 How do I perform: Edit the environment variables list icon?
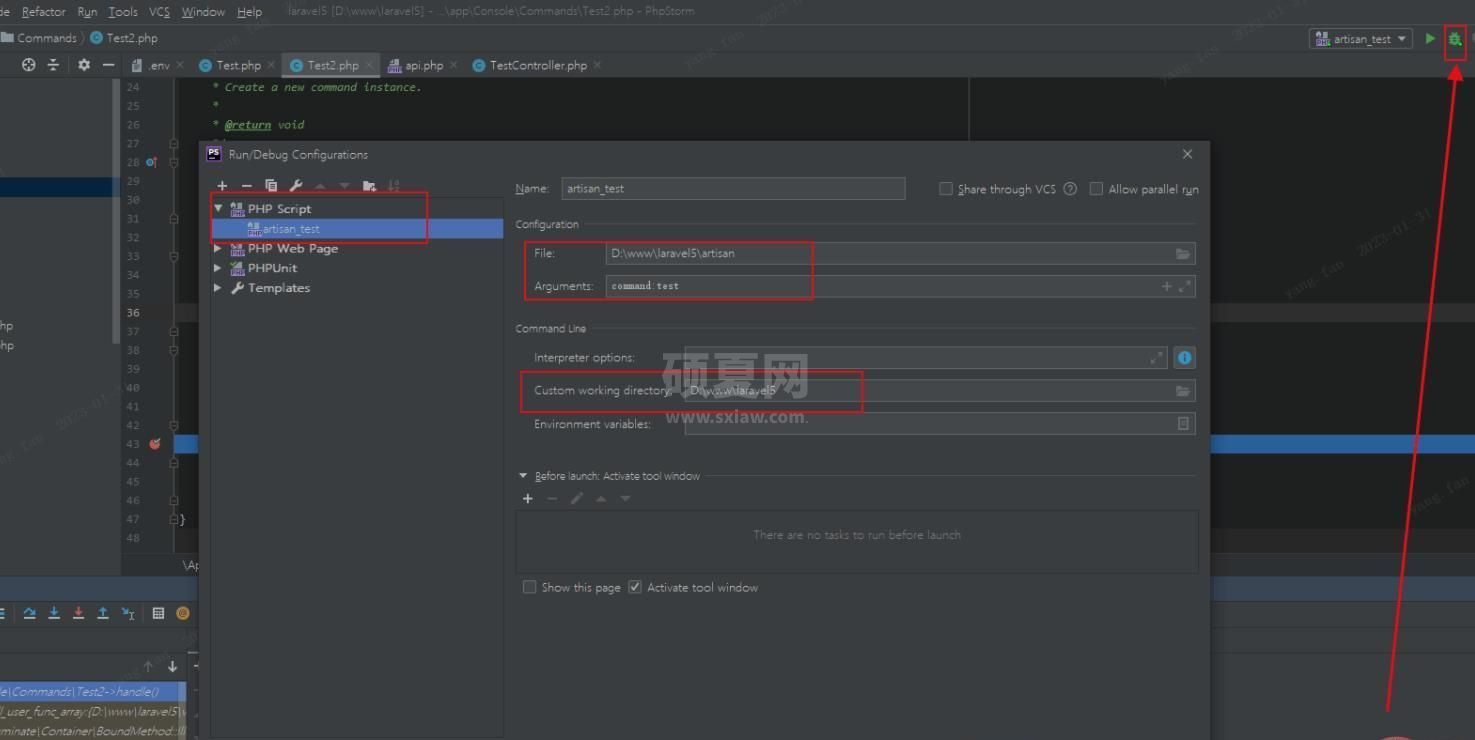pos(1183,424)
